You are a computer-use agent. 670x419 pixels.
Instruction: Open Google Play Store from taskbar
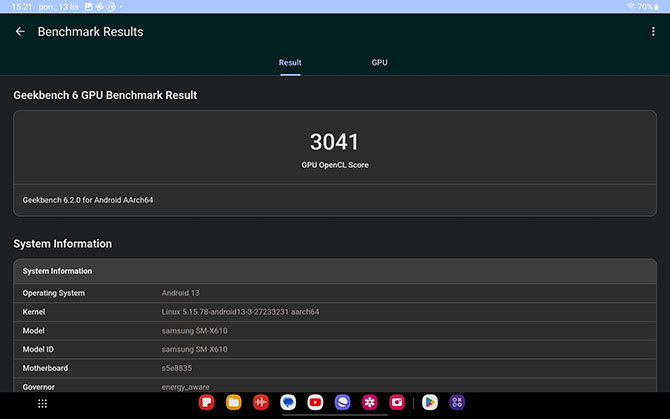point(430,402)
